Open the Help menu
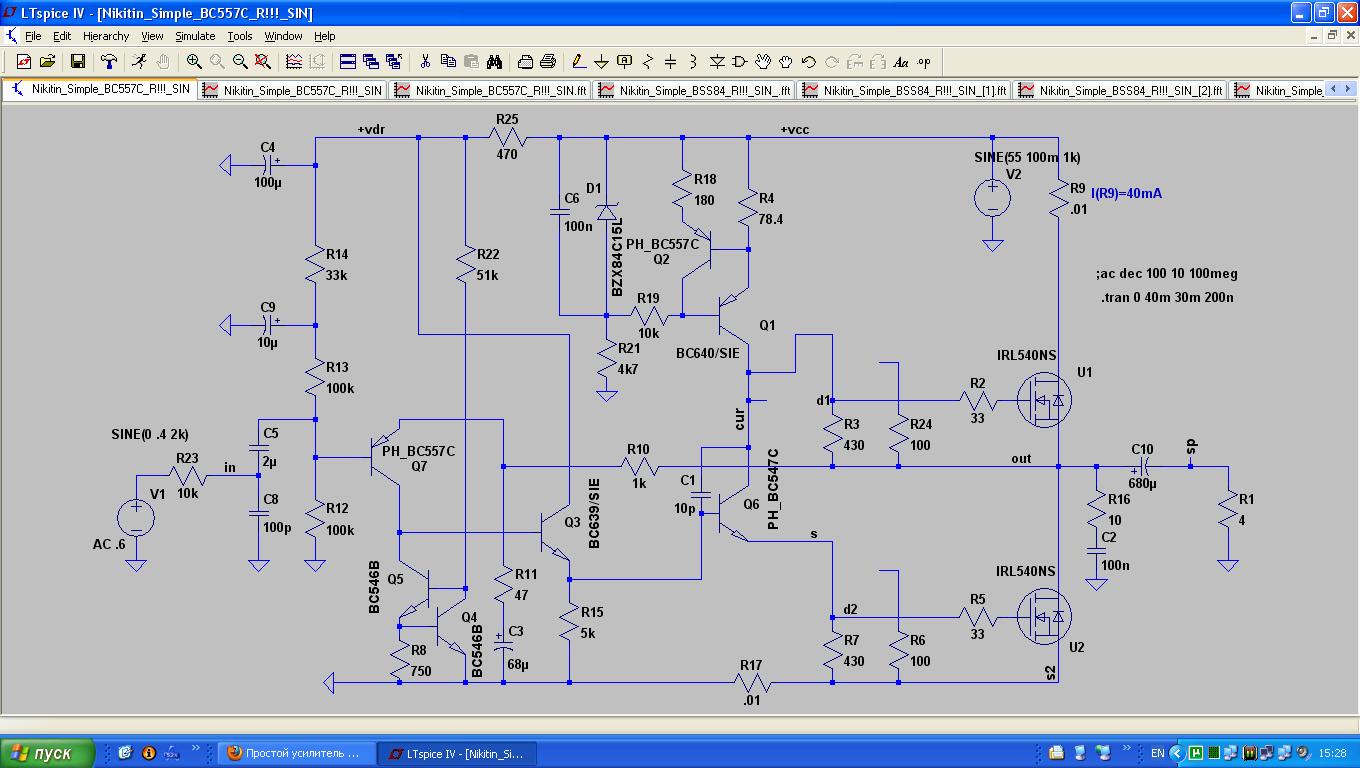 325,36
